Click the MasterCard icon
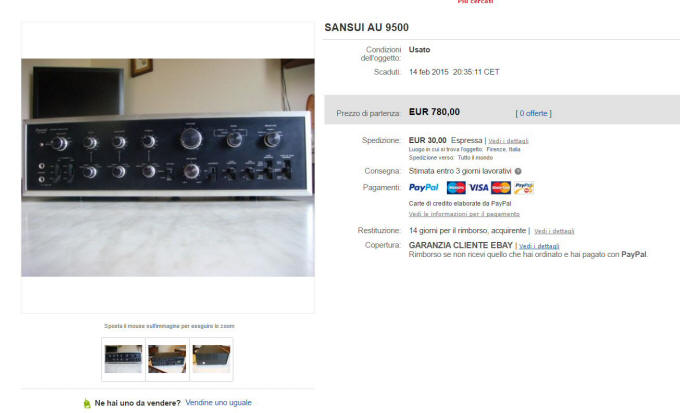 pyautogui.click(x=501, y=187)
